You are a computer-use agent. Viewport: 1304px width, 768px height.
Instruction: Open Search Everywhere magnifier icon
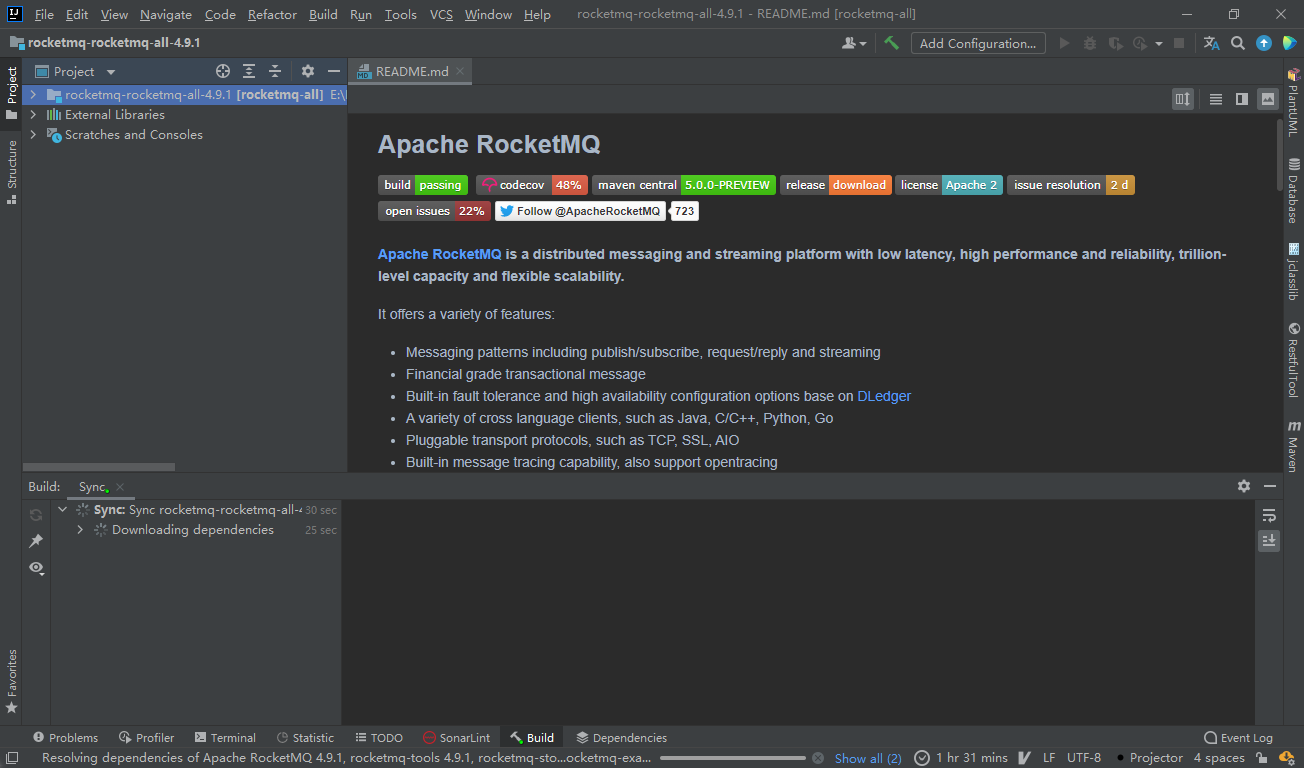click(1238, 43)
